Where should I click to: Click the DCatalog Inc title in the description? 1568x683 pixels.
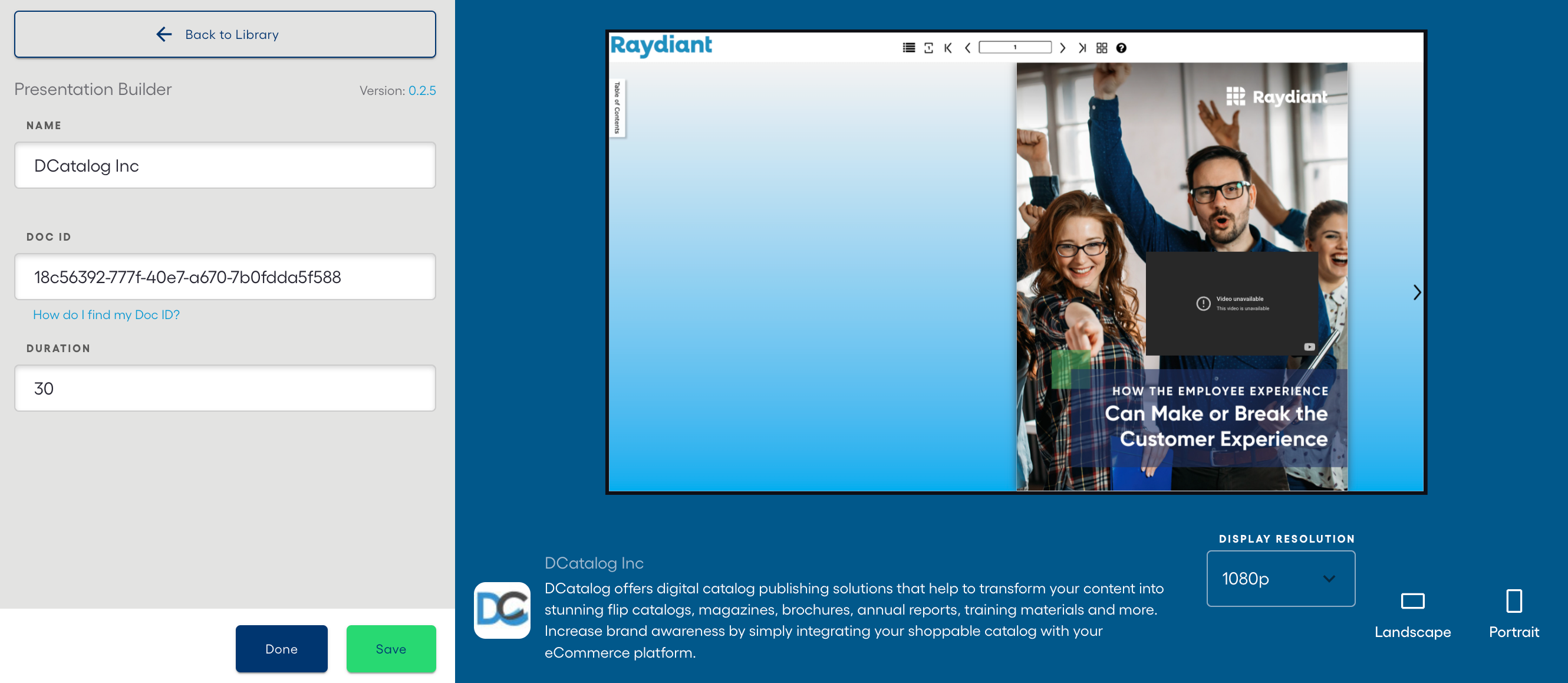594,563
